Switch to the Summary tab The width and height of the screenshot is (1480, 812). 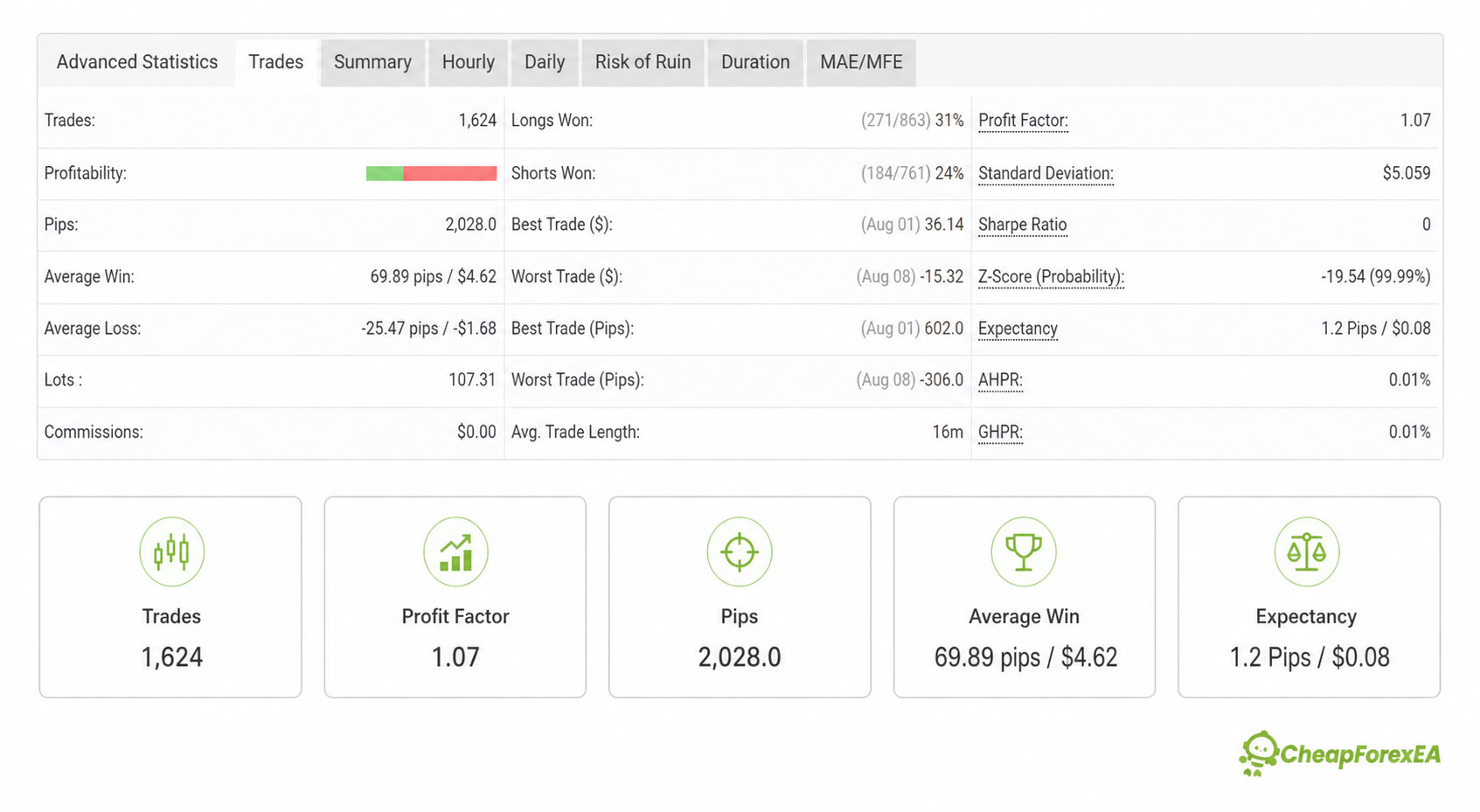pyautogui.click(x=372, y=62)
